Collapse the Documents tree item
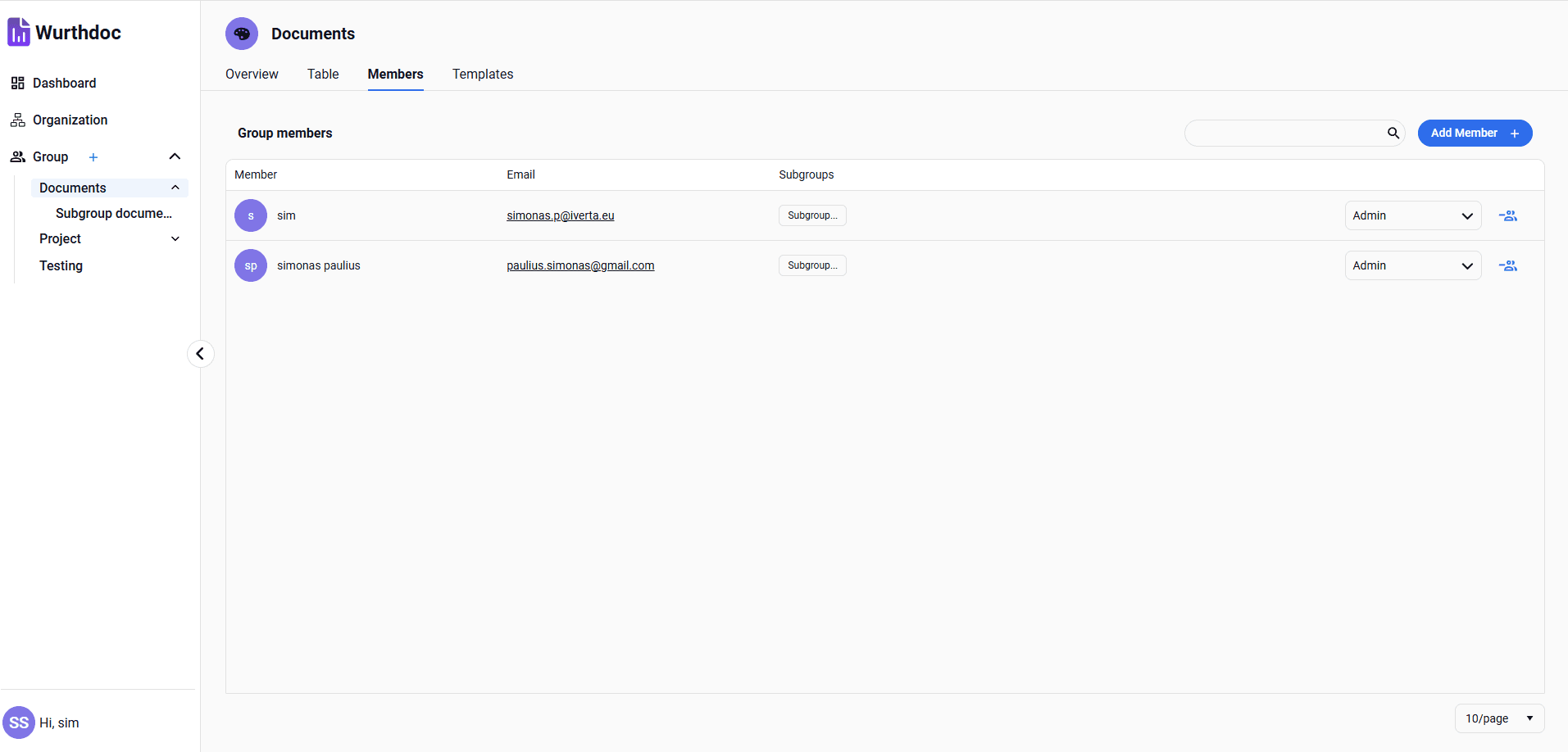Viewport: 1568px width, 752px height. [175, 188]
